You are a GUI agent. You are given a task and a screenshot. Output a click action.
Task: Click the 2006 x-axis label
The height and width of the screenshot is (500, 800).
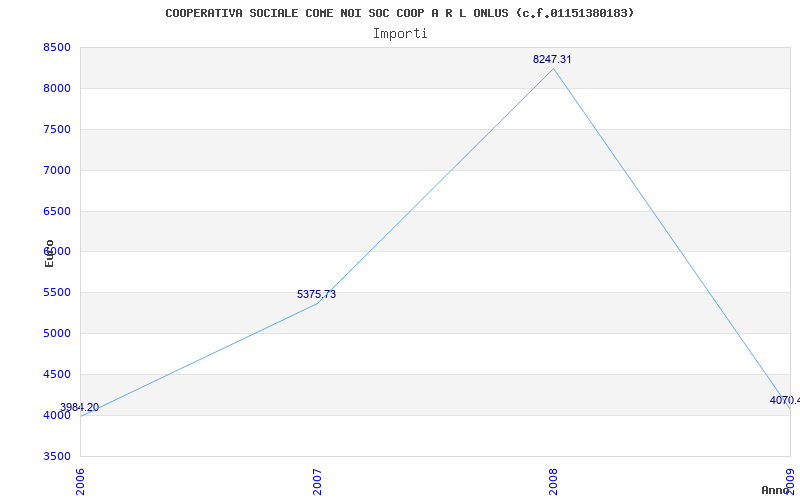pos(81,480)
